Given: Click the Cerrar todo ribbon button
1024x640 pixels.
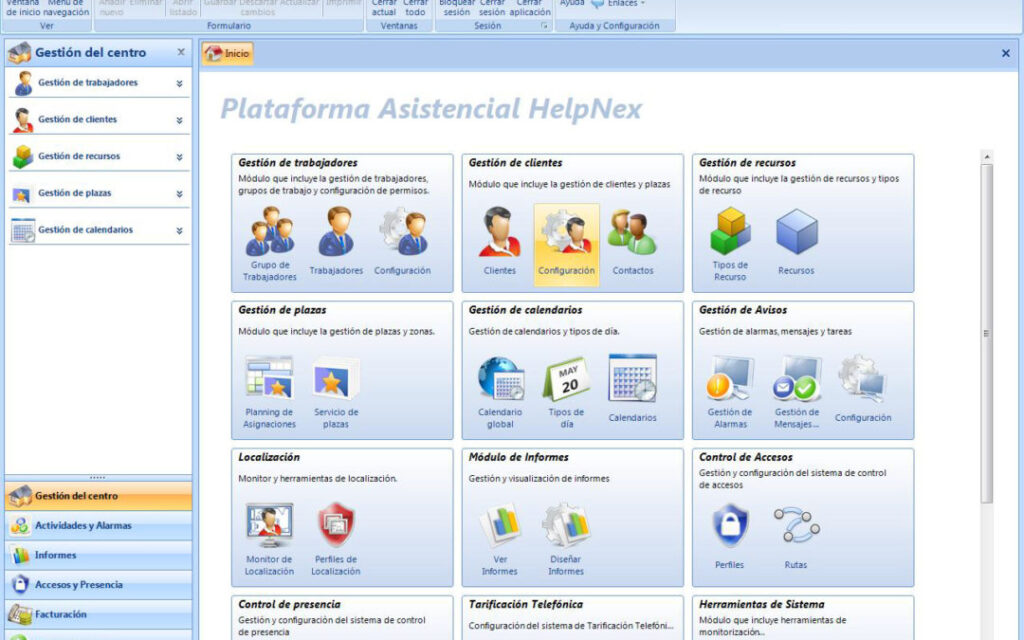Looking at the screenshot, I should pyautogui.click(x=415, y=8).
